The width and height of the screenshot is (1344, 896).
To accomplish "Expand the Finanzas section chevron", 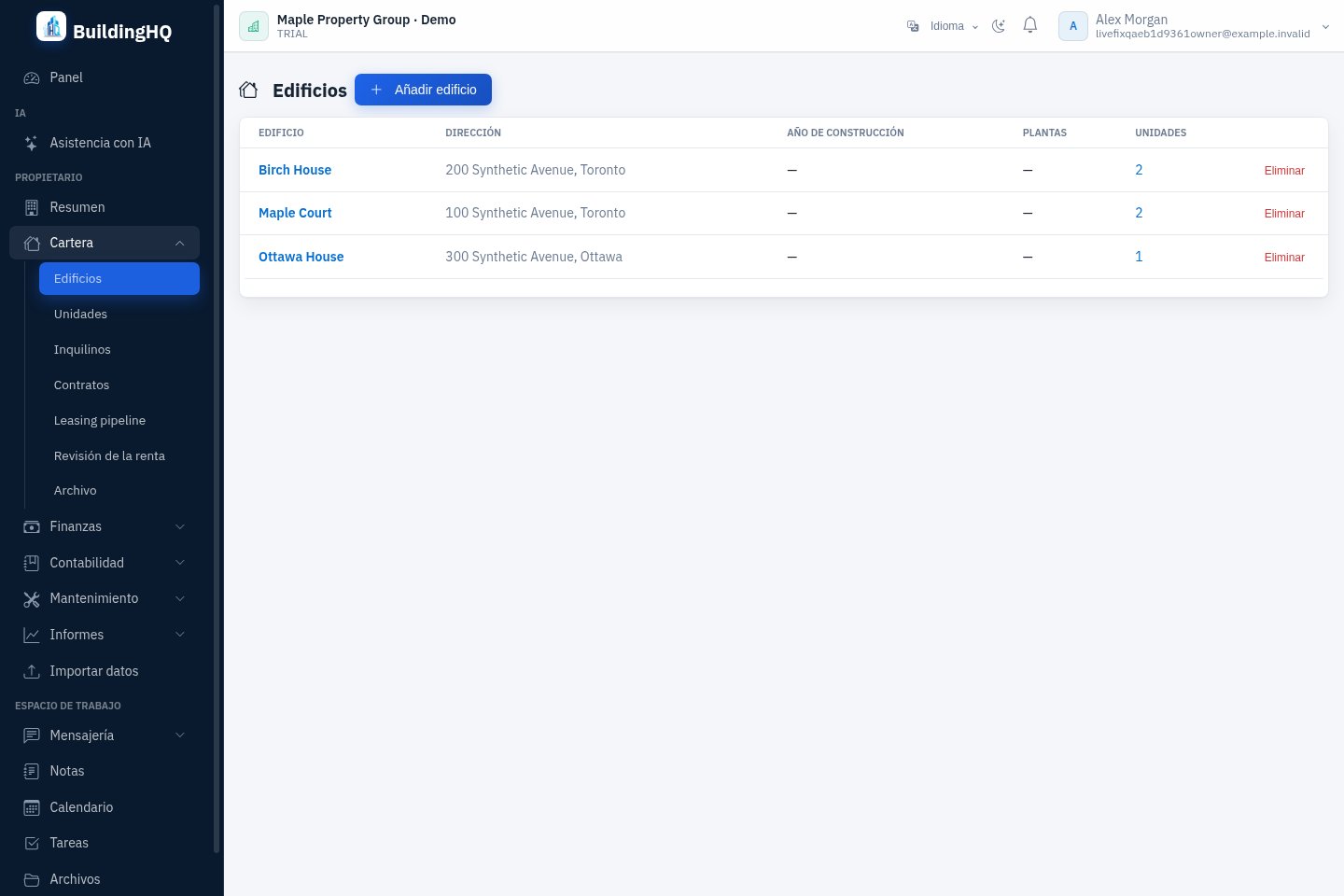I will (x=180, y=527).
